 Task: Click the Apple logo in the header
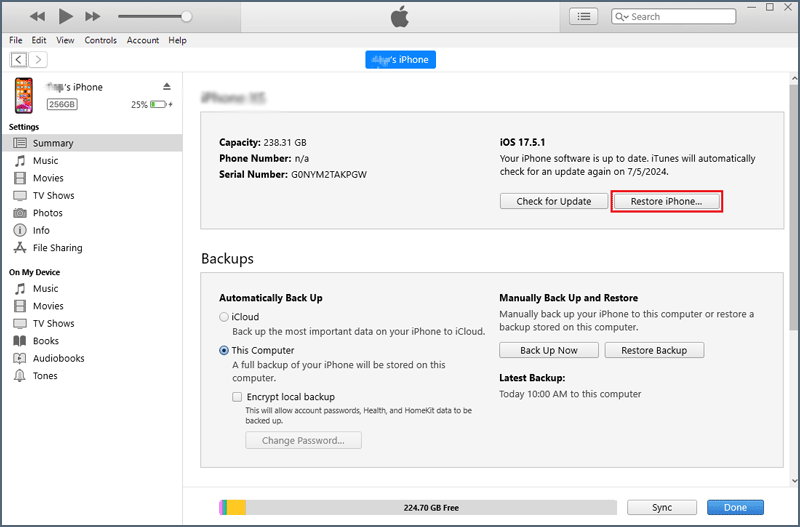(x=400, y=16)
